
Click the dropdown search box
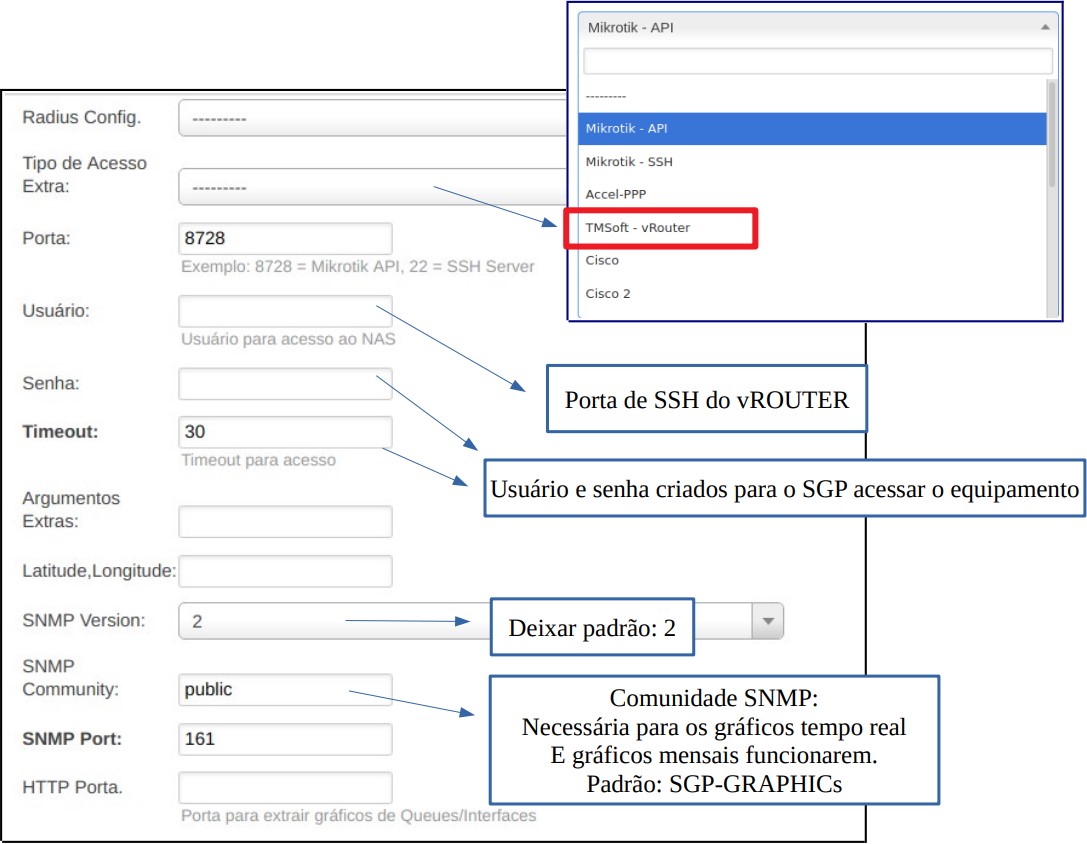(x=815, y=61)
